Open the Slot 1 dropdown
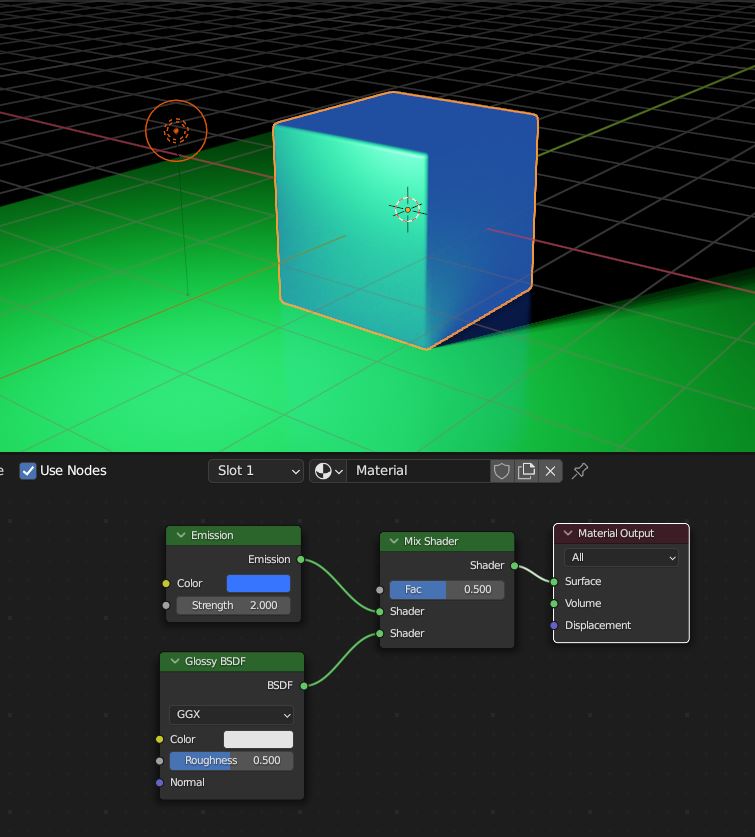The image size is (755, 837). coord(256,471)
